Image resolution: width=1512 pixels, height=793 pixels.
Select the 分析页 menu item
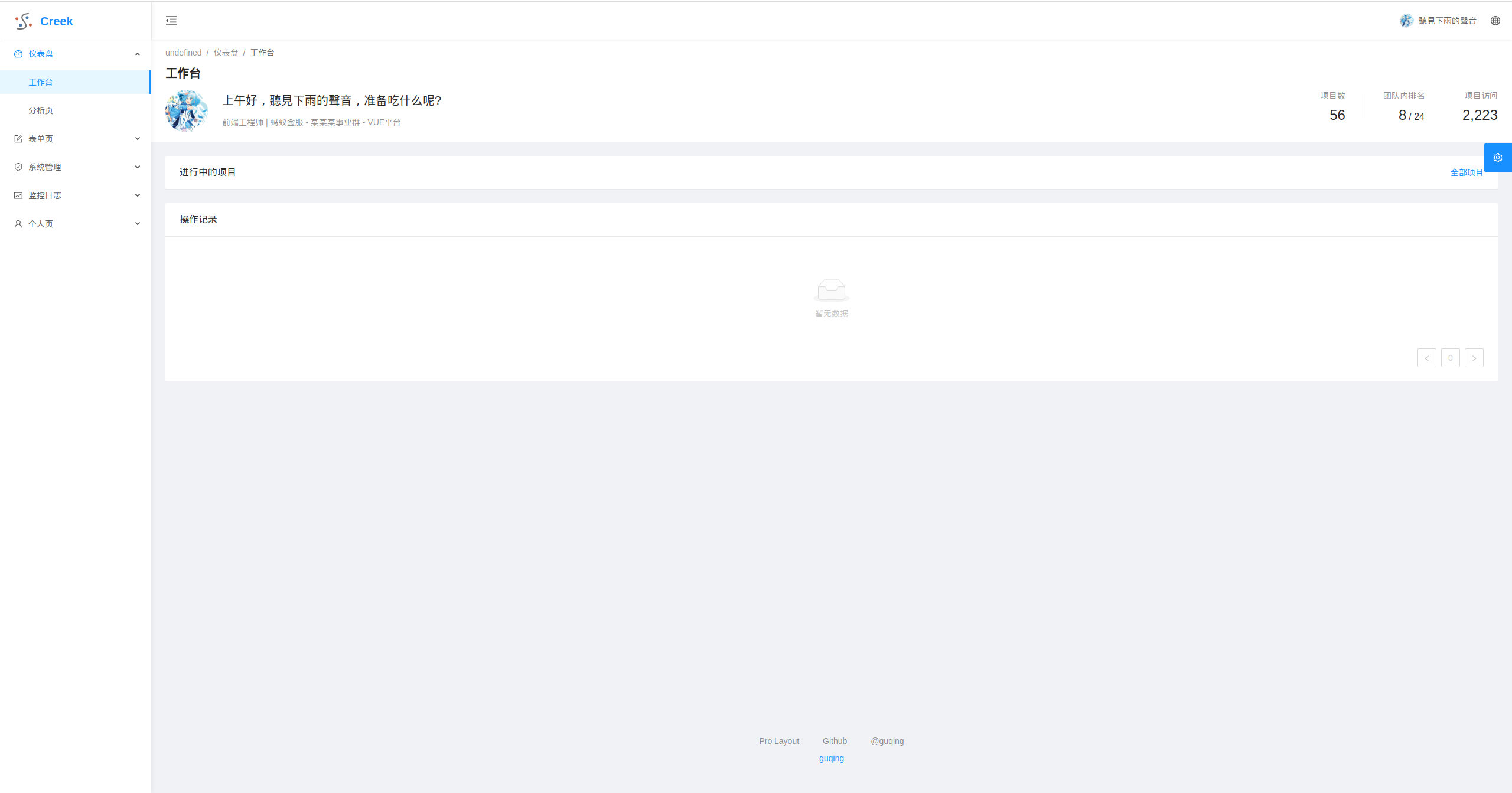point(41,110)
